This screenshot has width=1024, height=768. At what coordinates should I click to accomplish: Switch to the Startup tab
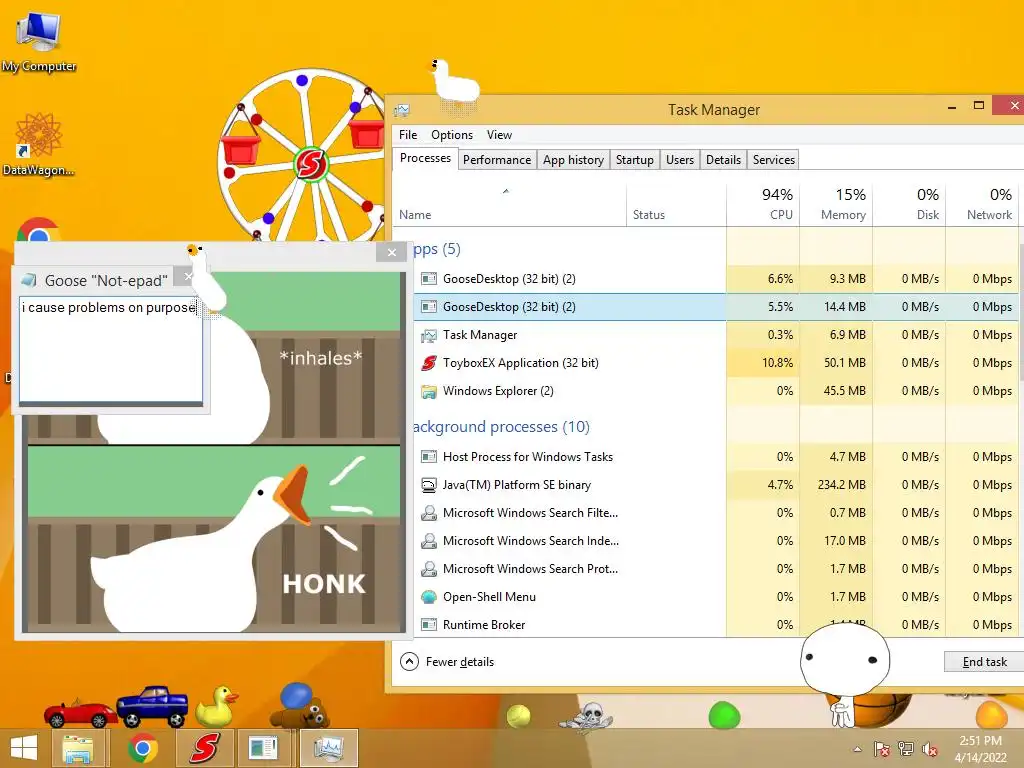pyautogui.click(x=635, y=160)
